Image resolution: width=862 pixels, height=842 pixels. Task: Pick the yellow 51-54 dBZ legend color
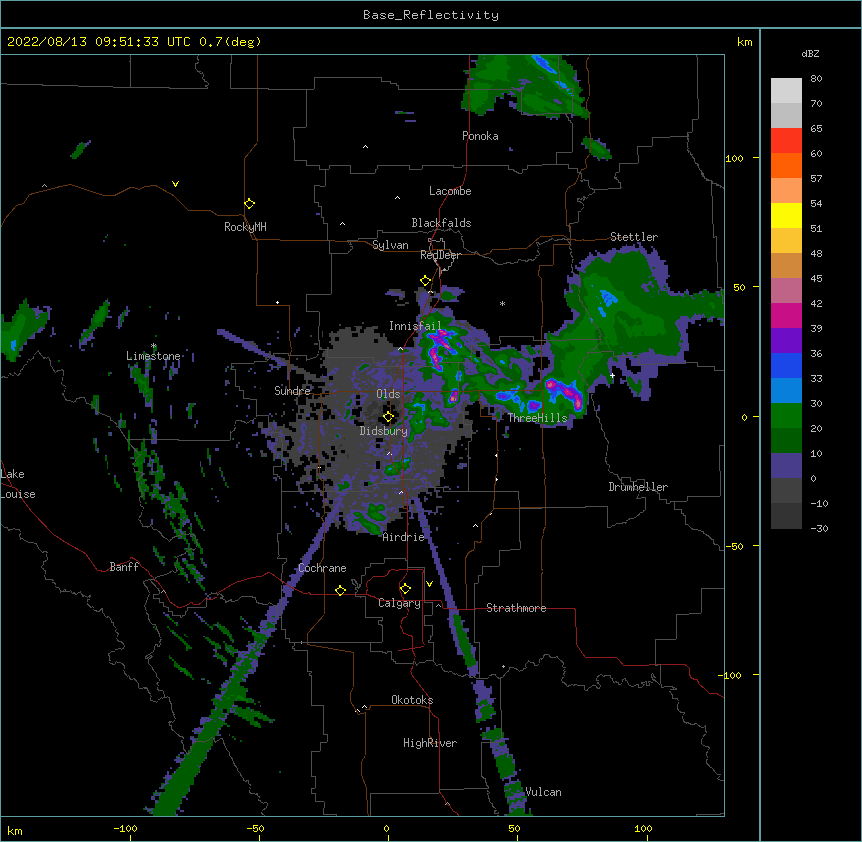pos(786,215)
